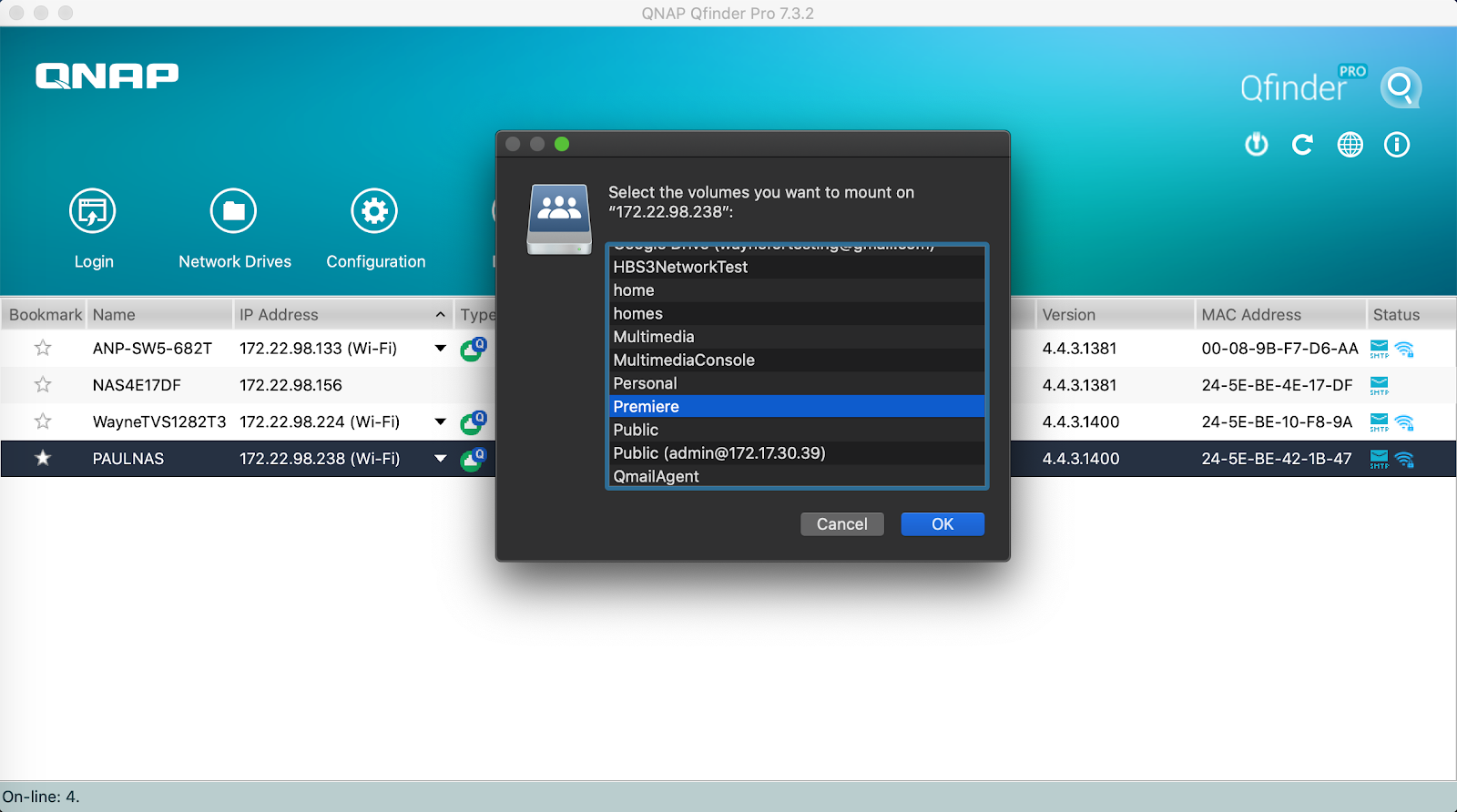
Task: Select the Premiere volume
Action: tap(797, 406)
